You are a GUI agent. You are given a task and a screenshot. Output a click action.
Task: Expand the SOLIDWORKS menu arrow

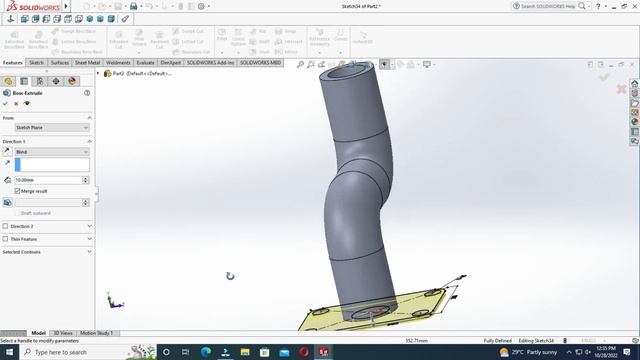coord(66,6)
